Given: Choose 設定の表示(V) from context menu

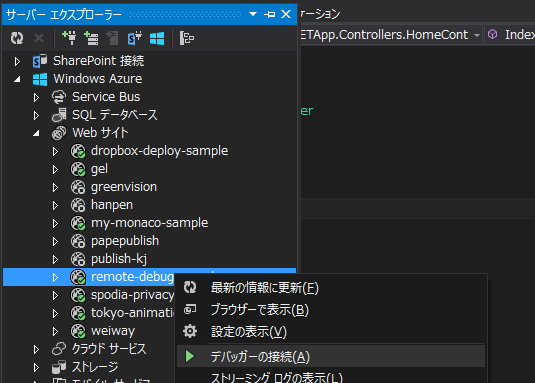Looking at the screenshot, I should [x=331, y=332].
